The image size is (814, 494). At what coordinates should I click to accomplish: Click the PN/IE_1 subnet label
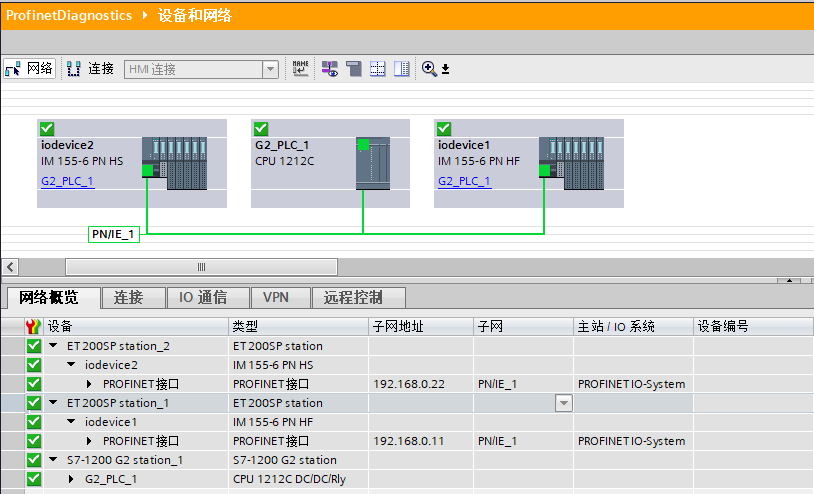click(x=113, y=234)
